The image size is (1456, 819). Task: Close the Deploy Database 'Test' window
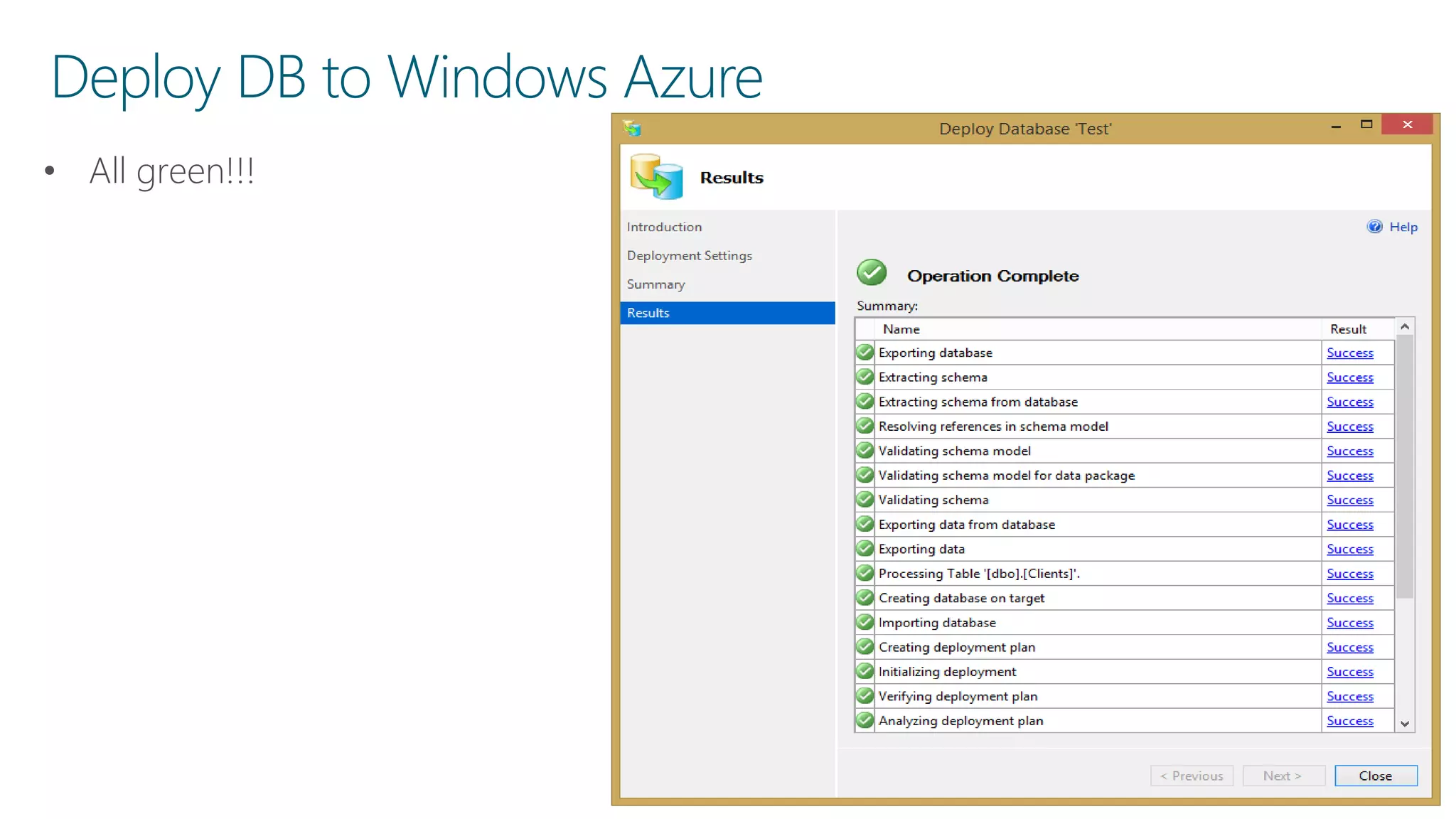1407,124
